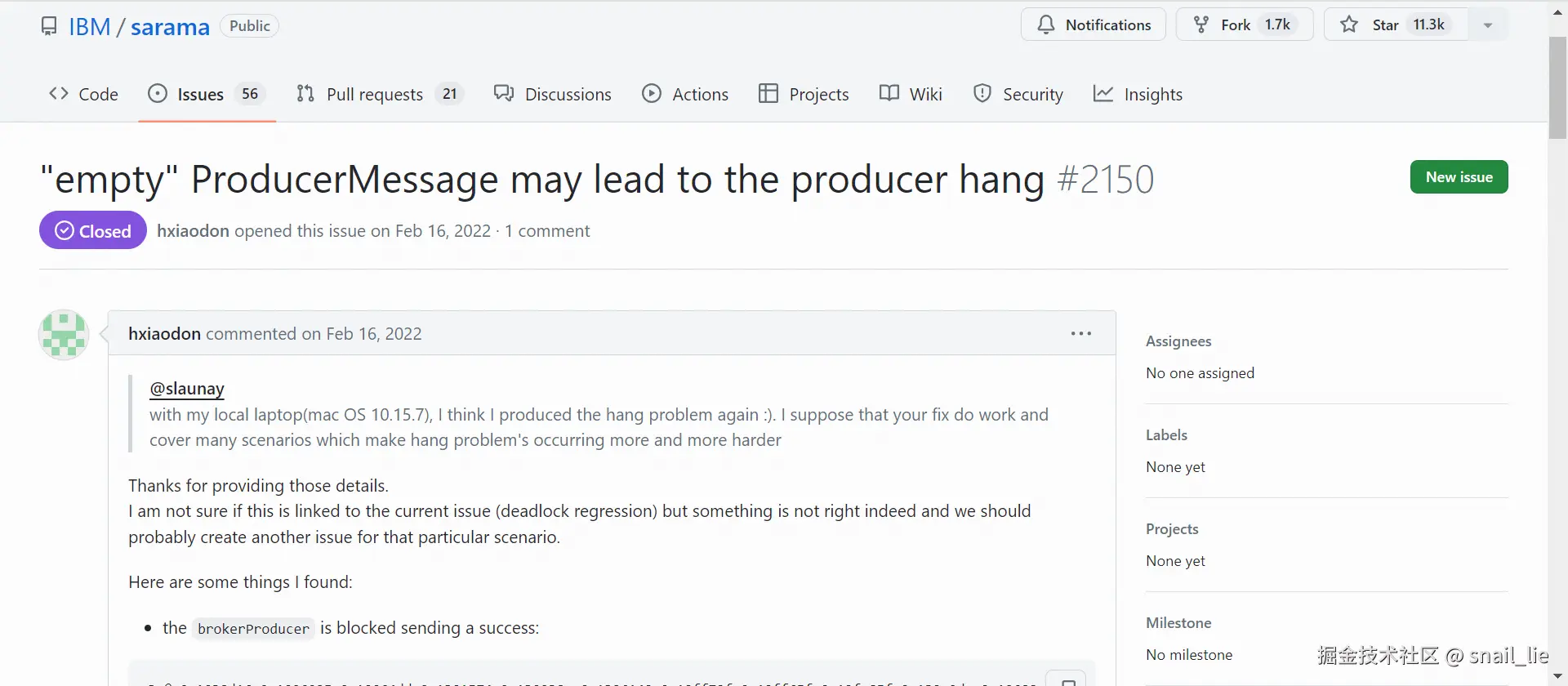Open the Projects tab
1568x686 pixels.
pos(804,93)
